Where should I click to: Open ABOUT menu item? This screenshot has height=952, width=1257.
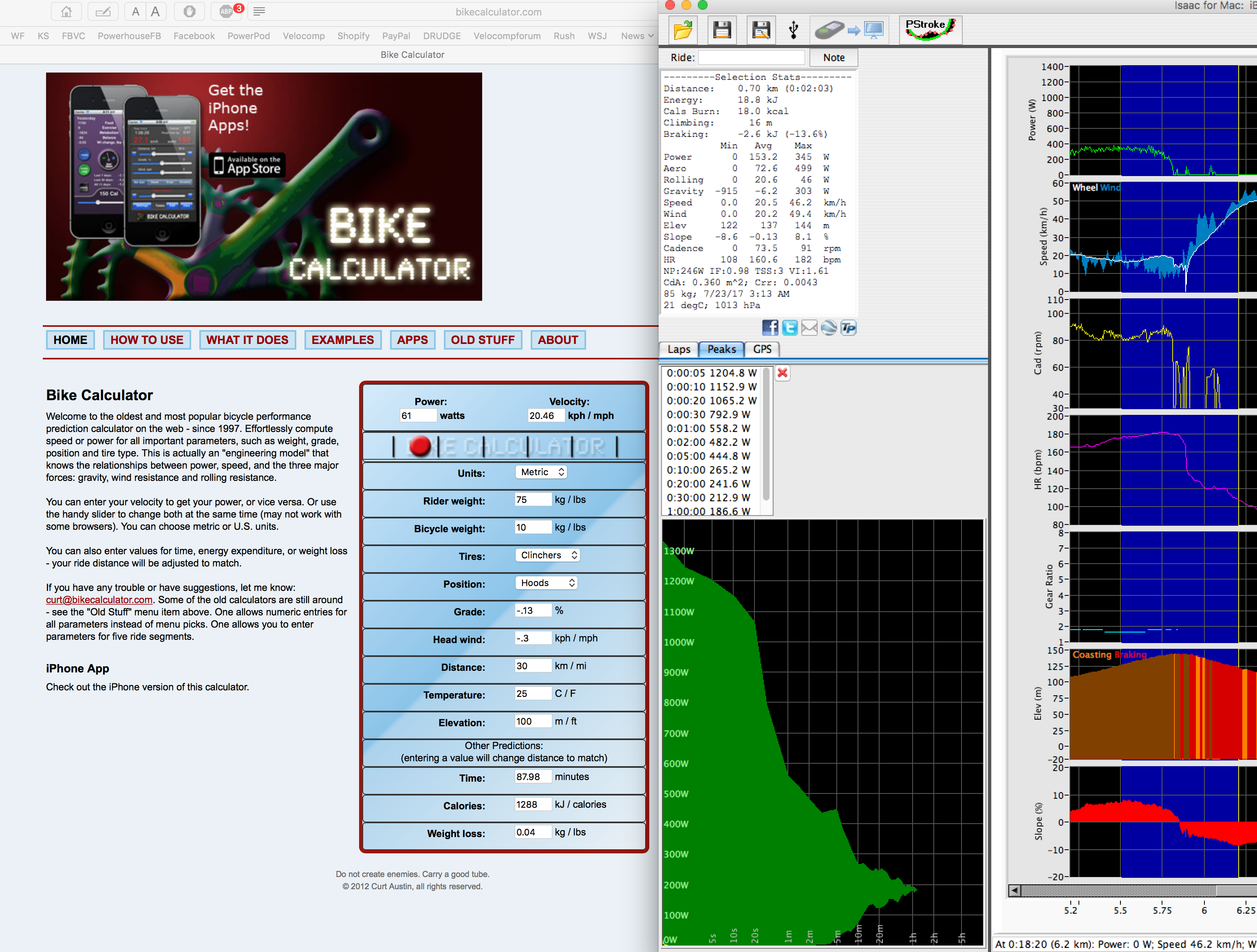point(558,340)
